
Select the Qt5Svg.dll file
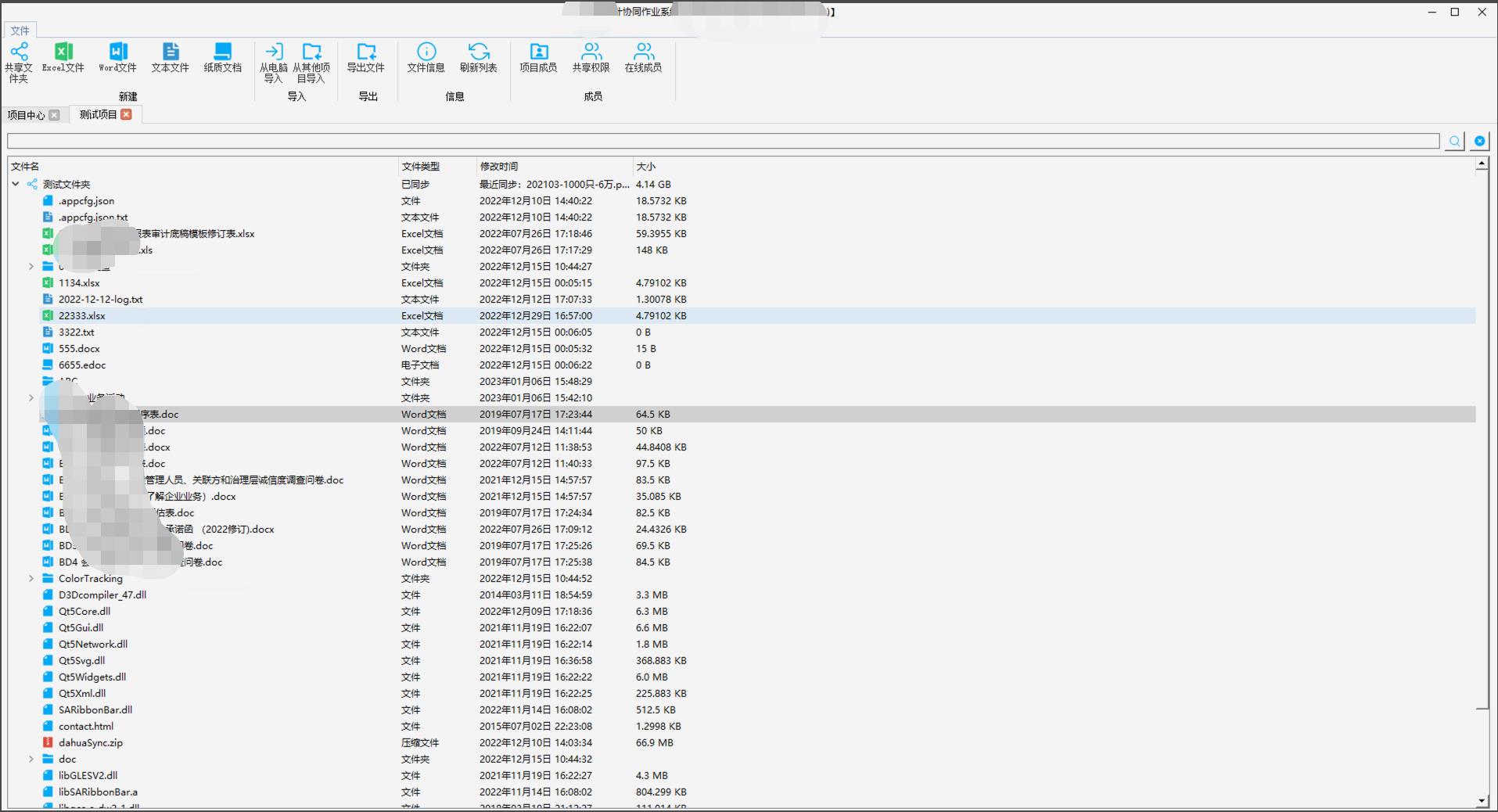click(81, 660)
